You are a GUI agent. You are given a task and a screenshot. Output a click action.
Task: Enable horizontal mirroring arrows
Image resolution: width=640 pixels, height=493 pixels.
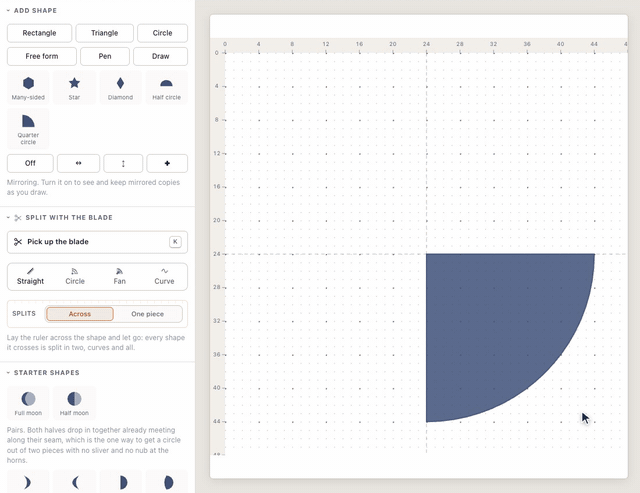click(x=78, y=163)
